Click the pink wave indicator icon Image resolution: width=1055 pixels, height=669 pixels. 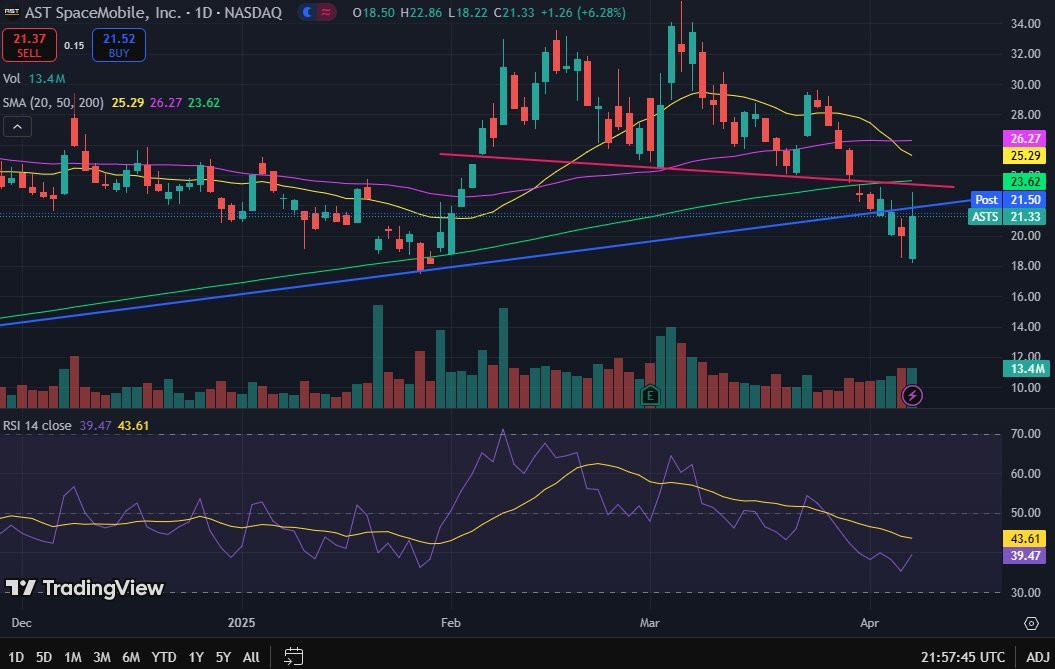pyautogui.click(x=326, y=13)
